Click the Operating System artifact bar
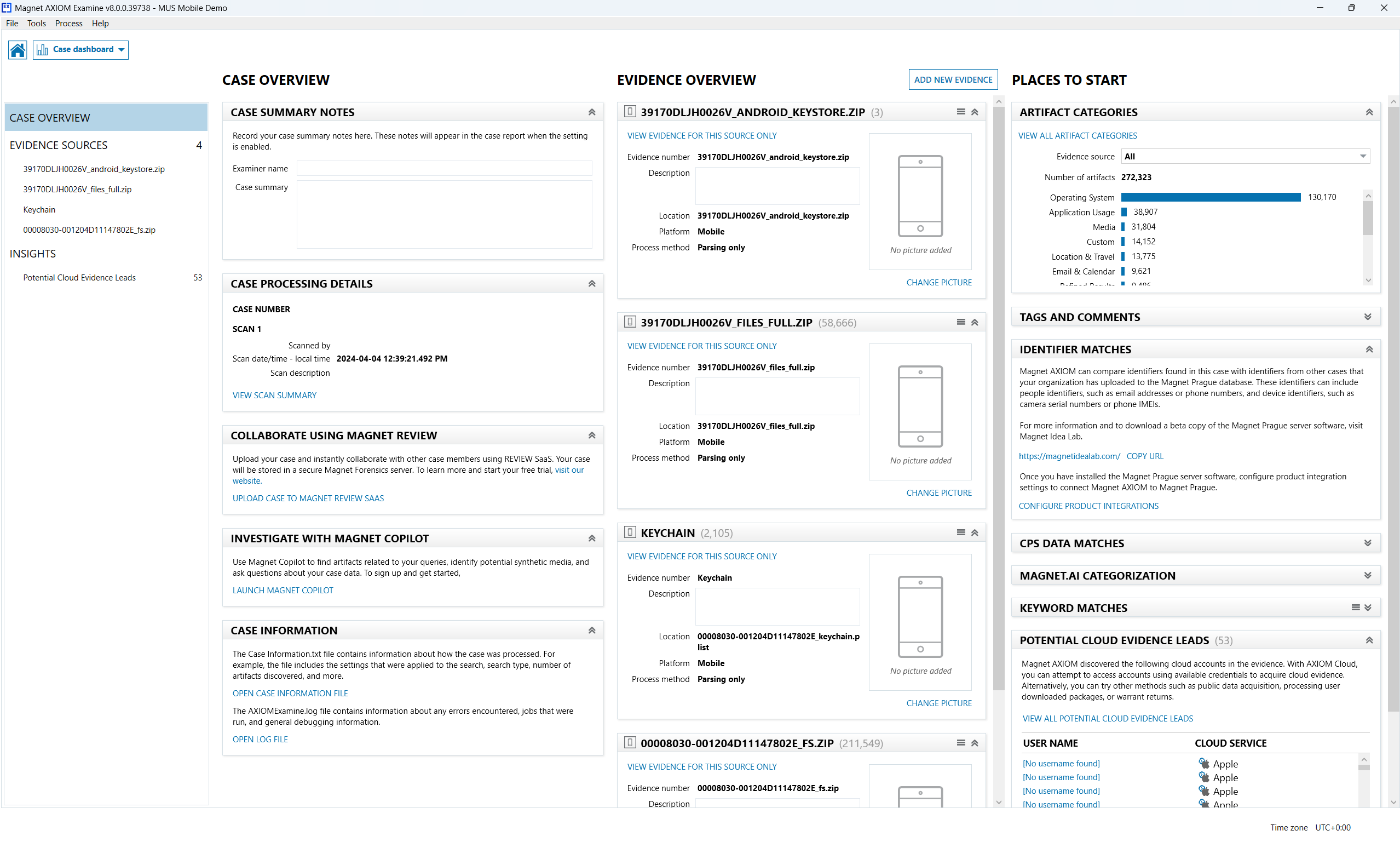The width and height of the screenshot is (1400, 842). [x=1210, y=197]
